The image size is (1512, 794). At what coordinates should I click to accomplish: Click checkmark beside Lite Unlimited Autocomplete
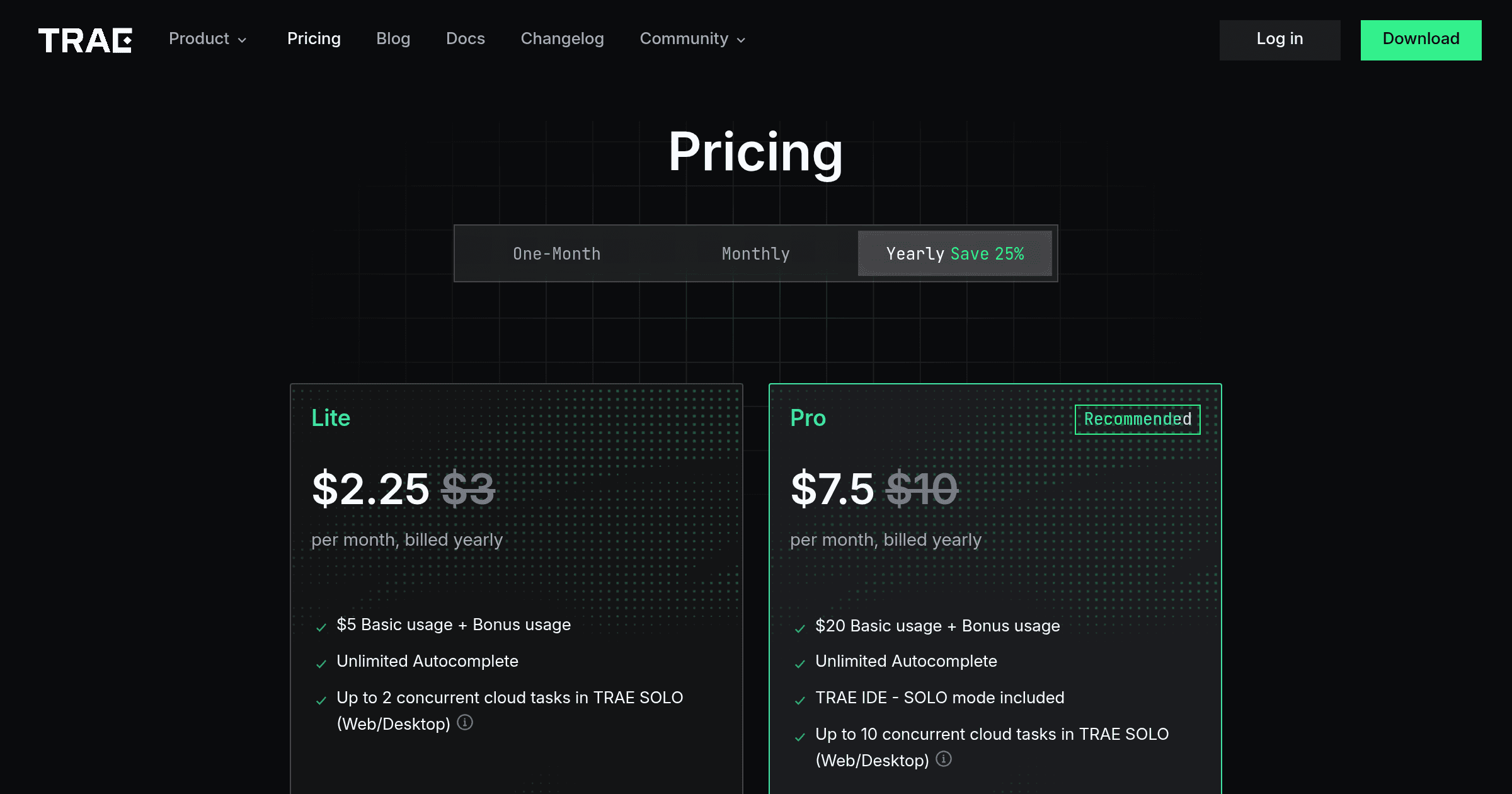(321, 664)
